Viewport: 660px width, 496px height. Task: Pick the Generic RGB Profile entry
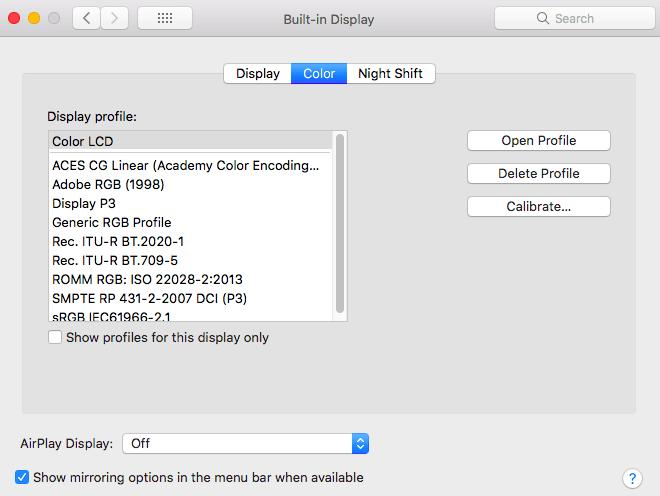(111, 222)
